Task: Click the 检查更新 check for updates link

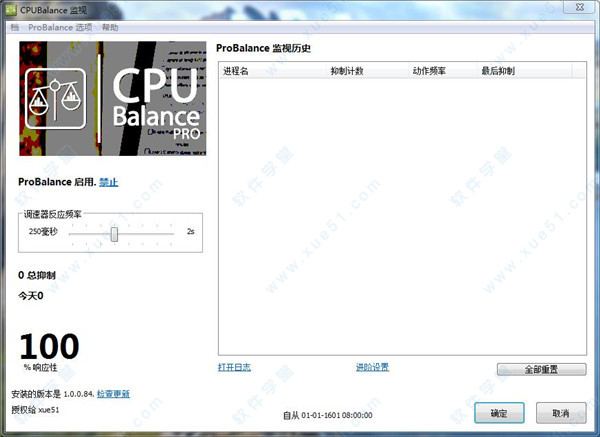Action: (113, 393)
